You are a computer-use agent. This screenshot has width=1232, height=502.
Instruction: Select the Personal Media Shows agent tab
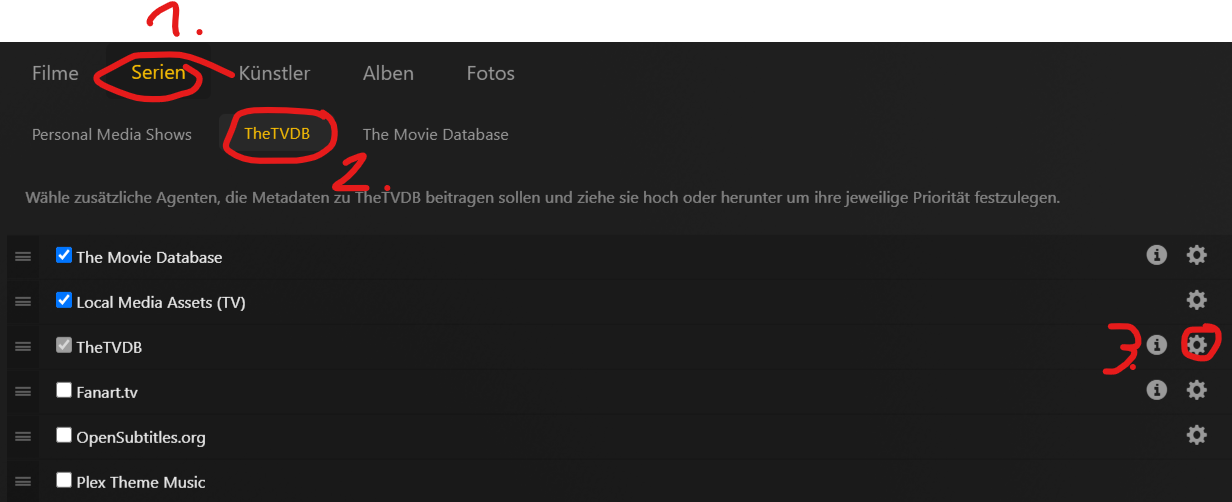click(x=112, y=134)
